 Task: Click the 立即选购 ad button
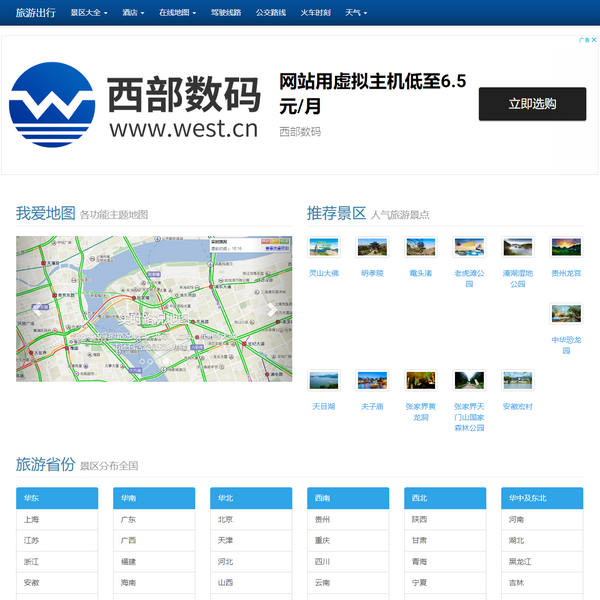click(x=532, y=104)
